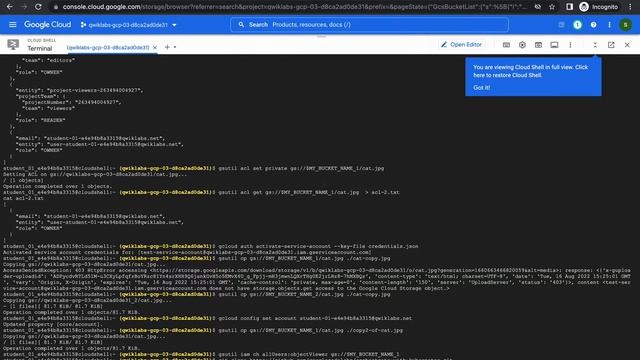Close the Cloud Shell panel
Viewport: 640px width, 360px height.
627,45
